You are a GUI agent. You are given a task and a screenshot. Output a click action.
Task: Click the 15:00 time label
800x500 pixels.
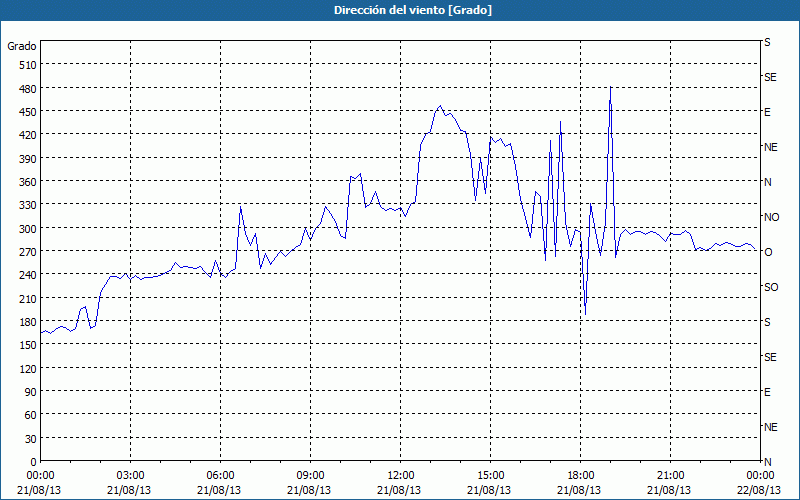point(490,476)
